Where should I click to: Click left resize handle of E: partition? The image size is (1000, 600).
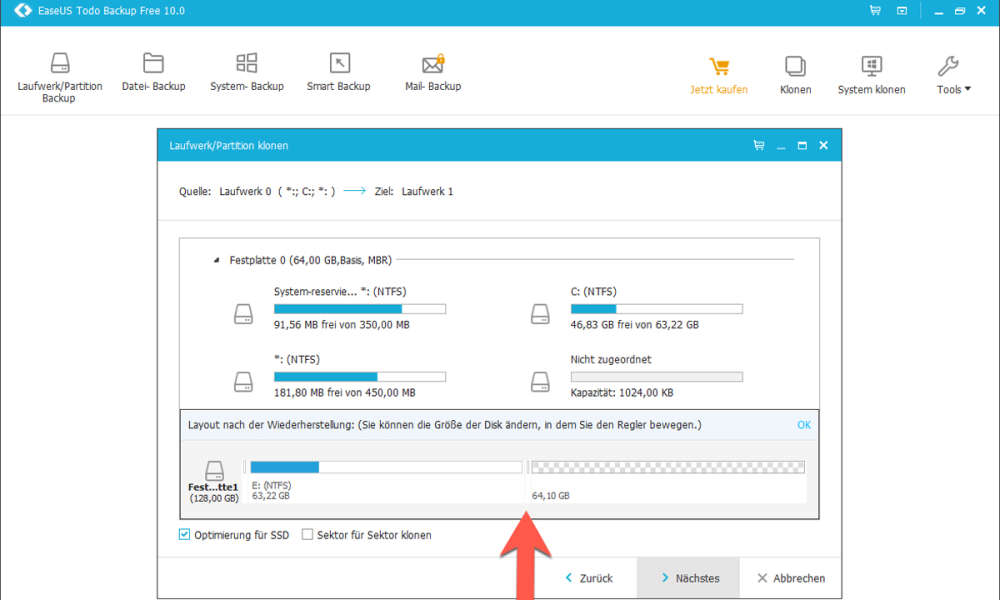pos(245,467)
